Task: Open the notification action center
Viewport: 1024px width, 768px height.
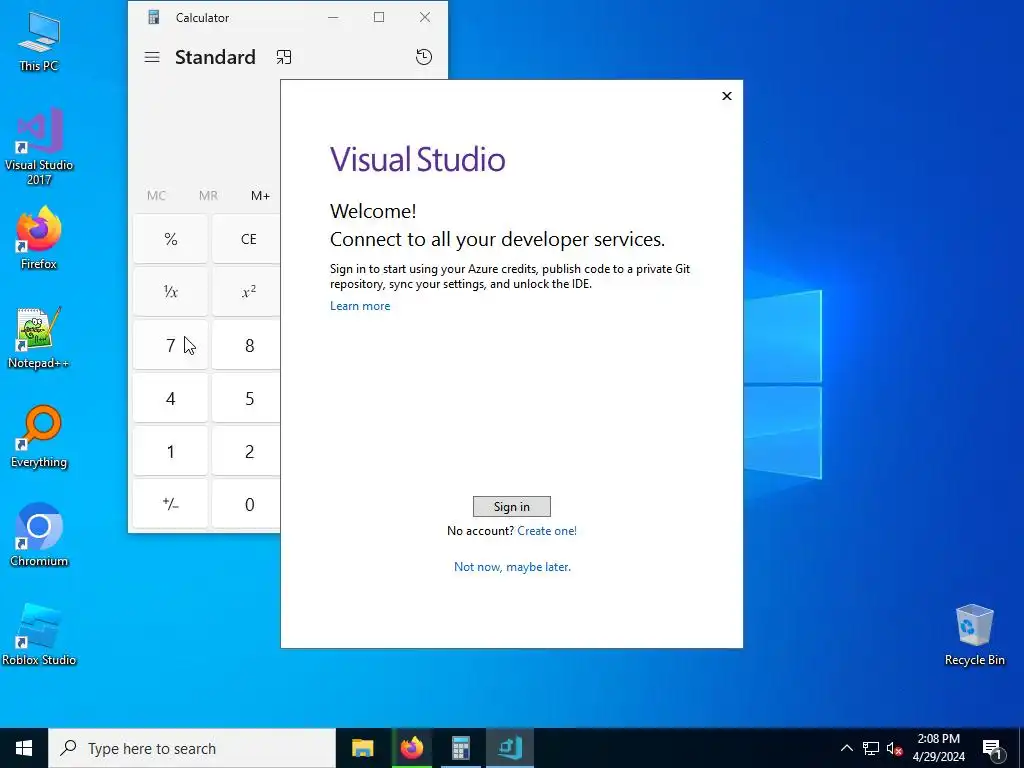Action: point(991,748)
